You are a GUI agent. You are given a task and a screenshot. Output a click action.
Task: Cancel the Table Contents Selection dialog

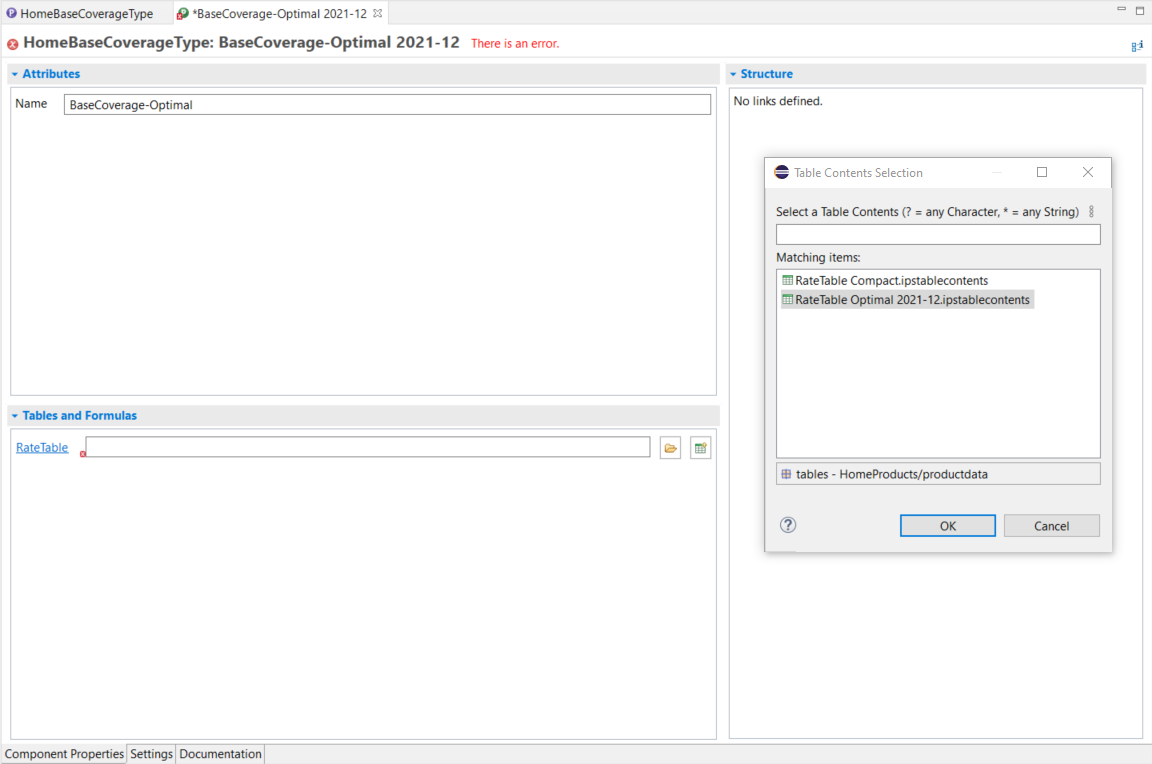point(1051,526)
